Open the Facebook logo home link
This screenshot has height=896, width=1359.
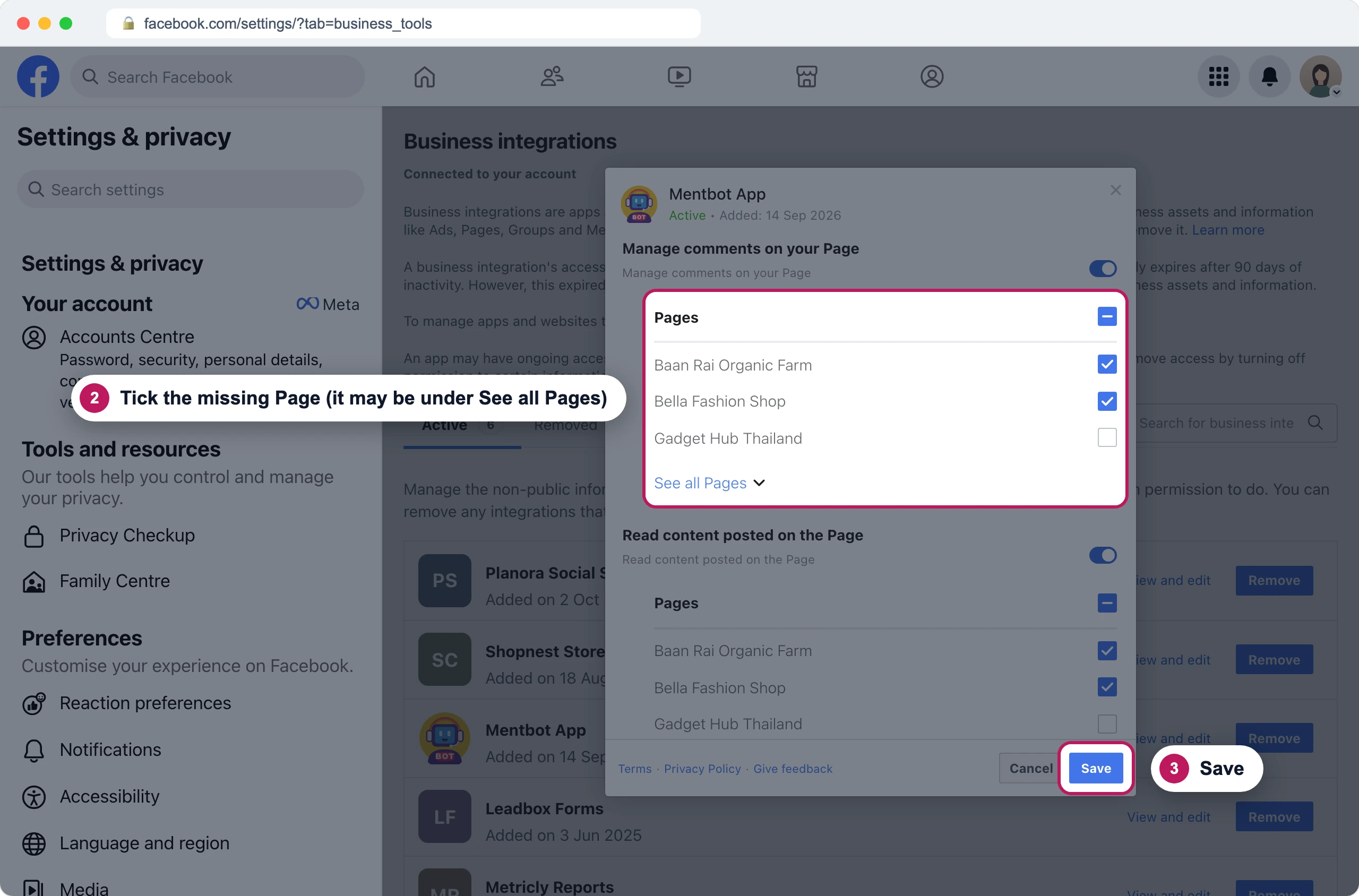coord(38,76)
